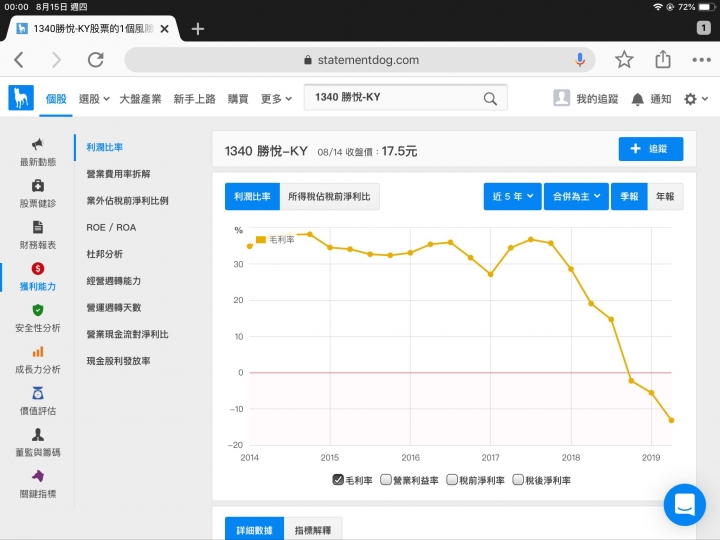
Task: Click the 1340 勝悅-KY search field
Action: 405,97
